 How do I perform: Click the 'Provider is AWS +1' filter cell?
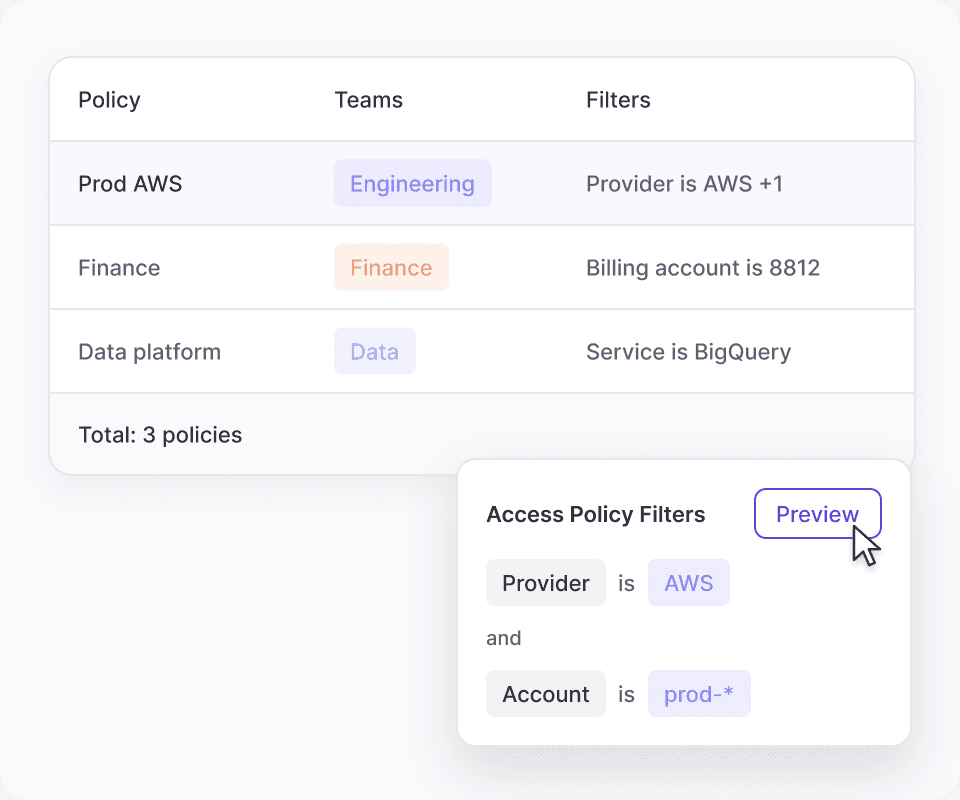pyautogui.click(x=684, y=184)
